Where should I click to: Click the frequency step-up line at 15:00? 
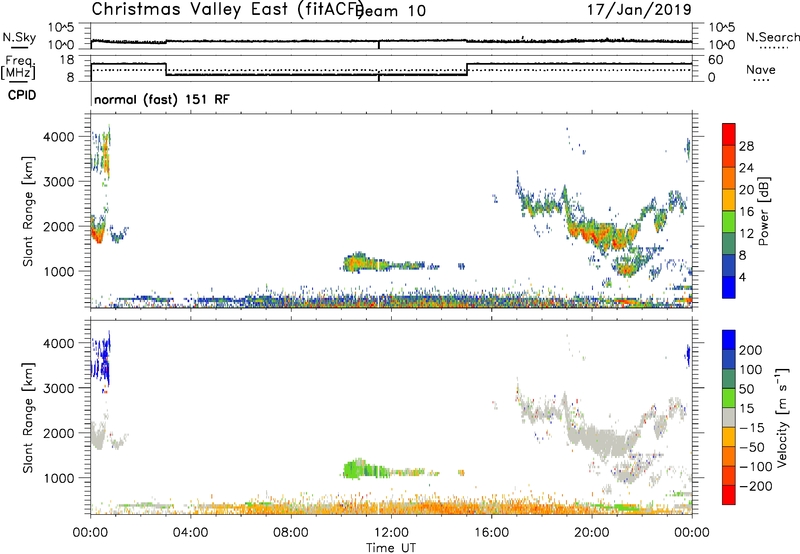click(467, 69)
